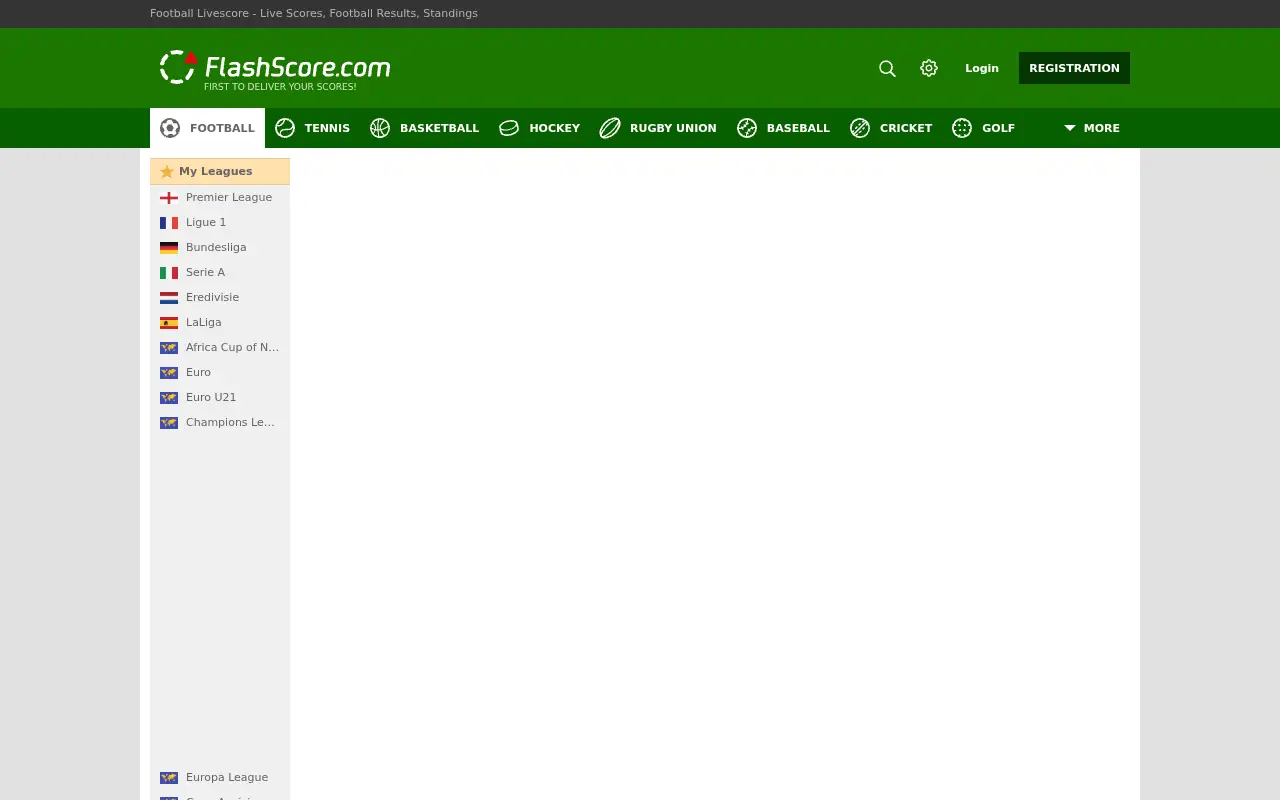
Task: Select the FOOTBALL tab
Action: click(x=207, y=128)
